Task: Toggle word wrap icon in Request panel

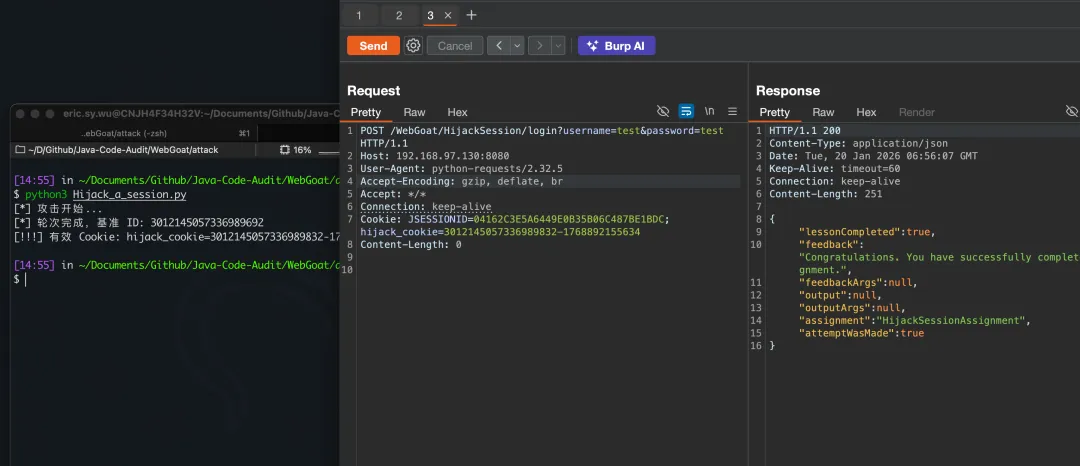Action: click(686, 112)
